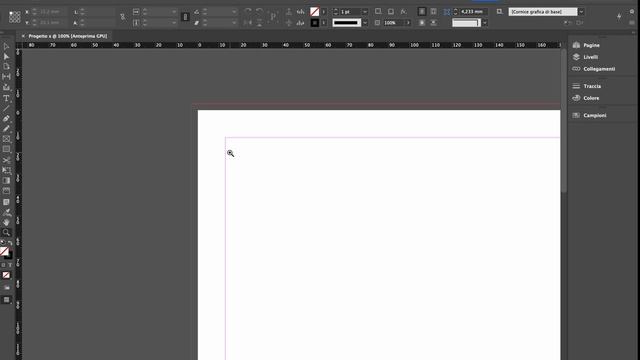Select the Gradient Feather tool
Screen dimensions: 640x360
click(x=6, y=191)
